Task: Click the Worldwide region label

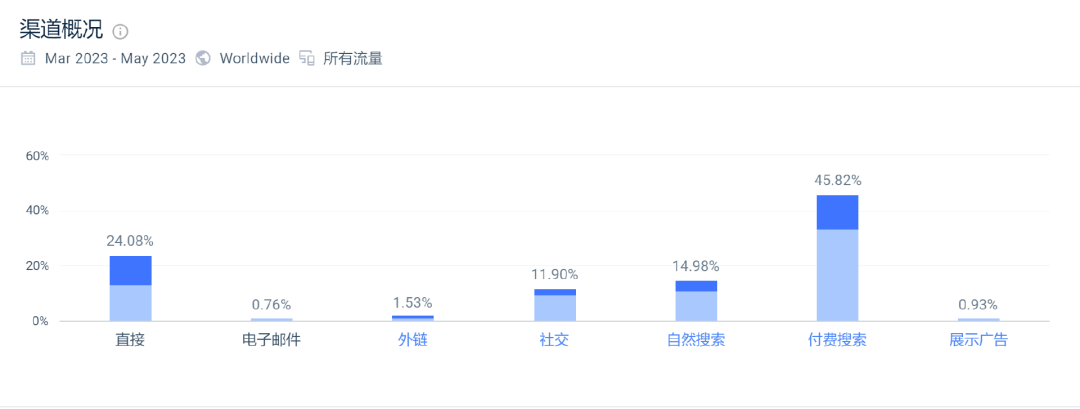Action: [254, 58]
